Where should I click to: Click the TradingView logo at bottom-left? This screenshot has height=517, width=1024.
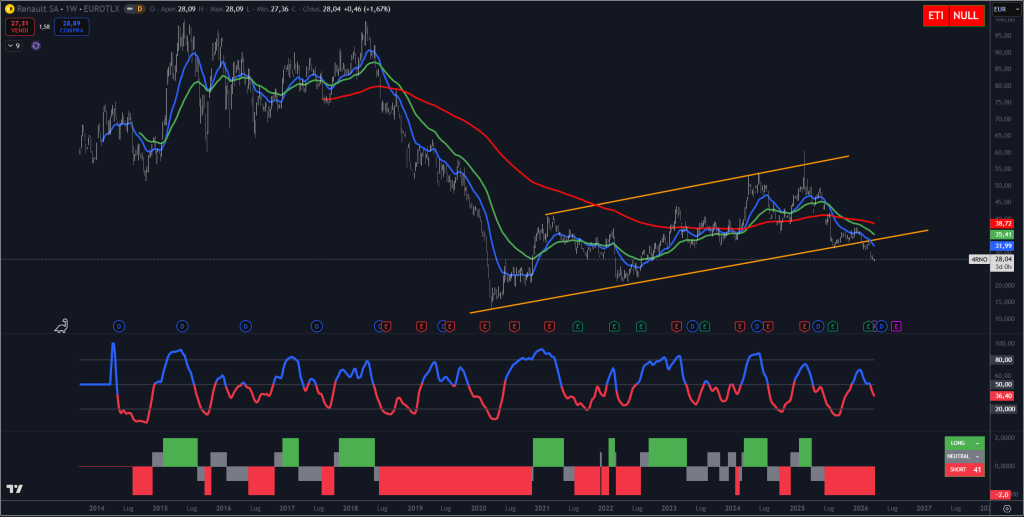(14, 489)
